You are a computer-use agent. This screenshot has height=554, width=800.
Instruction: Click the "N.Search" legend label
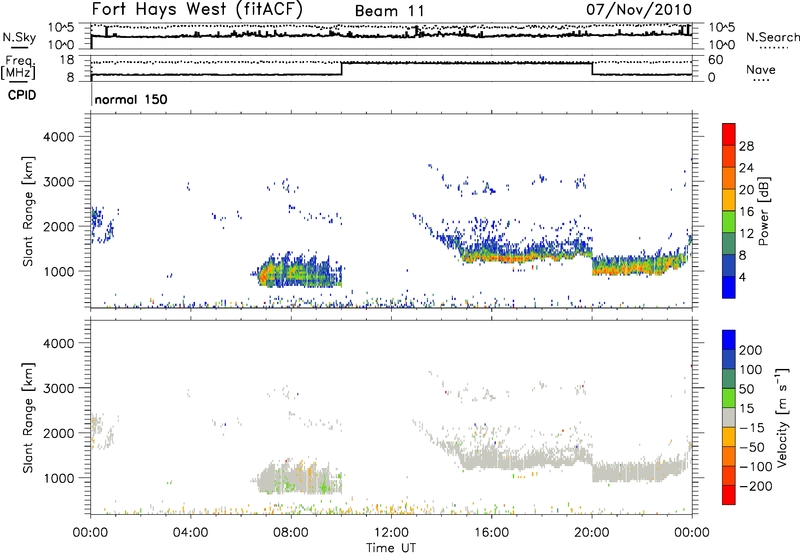click(x=772, y=37)
